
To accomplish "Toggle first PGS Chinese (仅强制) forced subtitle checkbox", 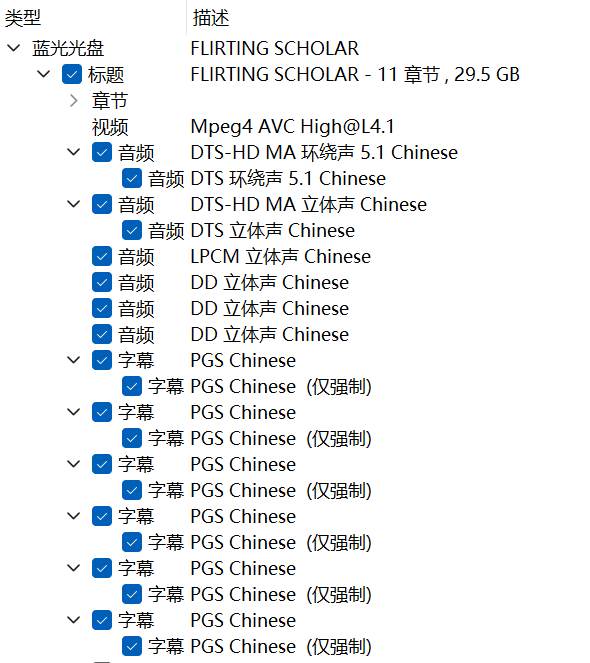I will coord(132,386).
